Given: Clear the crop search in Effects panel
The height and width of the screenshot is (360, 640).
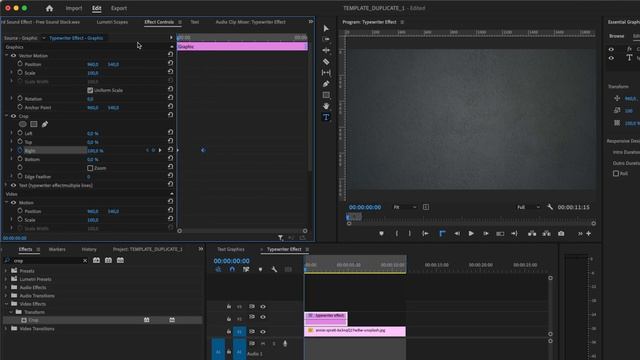Looking at the screenshot, I should point(85,260).
